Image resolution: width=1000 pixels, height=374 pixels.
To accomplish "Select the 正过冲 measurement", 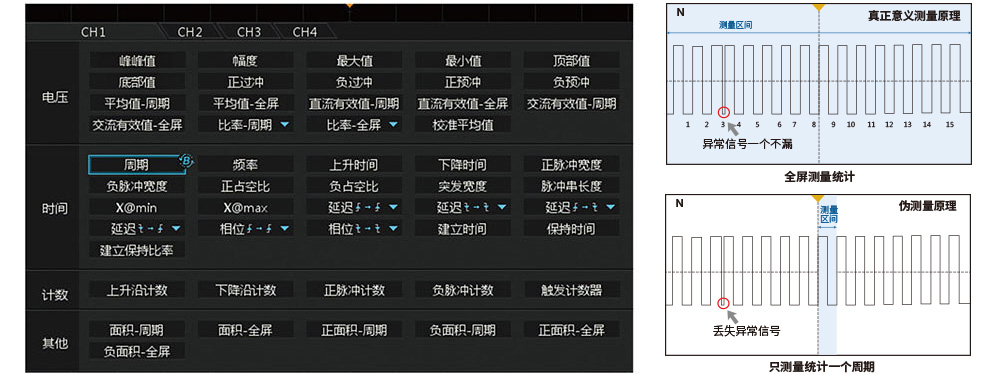I will point(246,82).
